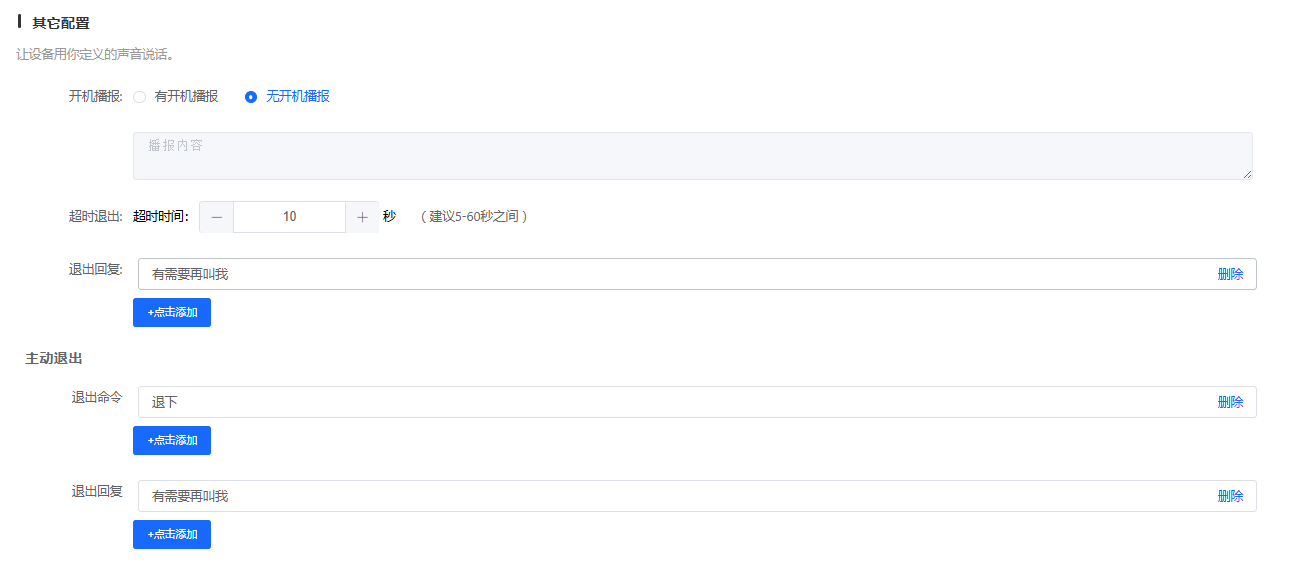Click the 建议5-60秒之间 hint text
1298x572 pixels.
tap(473, 217)
